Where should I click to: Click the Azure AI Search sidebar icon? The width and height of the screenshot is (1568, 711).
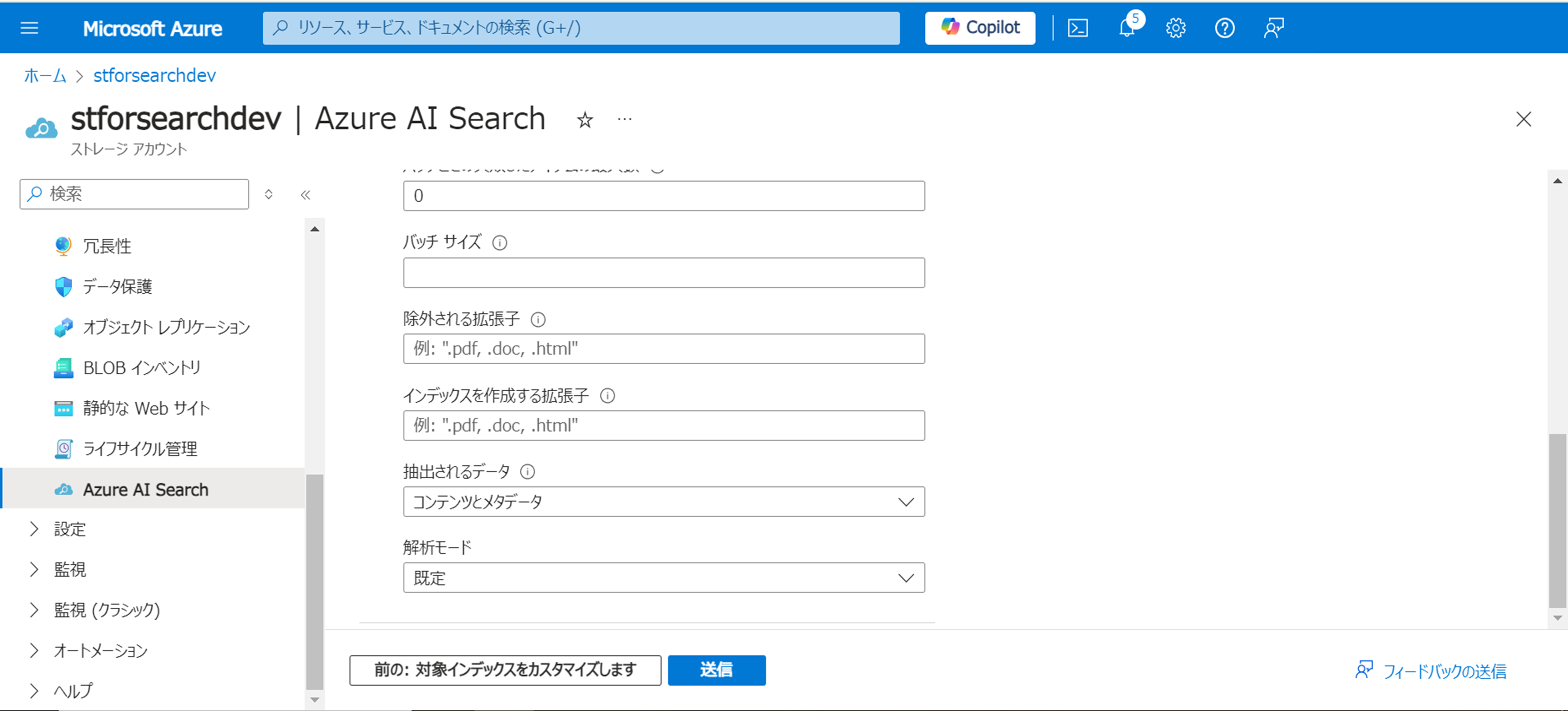coord(64,490)
